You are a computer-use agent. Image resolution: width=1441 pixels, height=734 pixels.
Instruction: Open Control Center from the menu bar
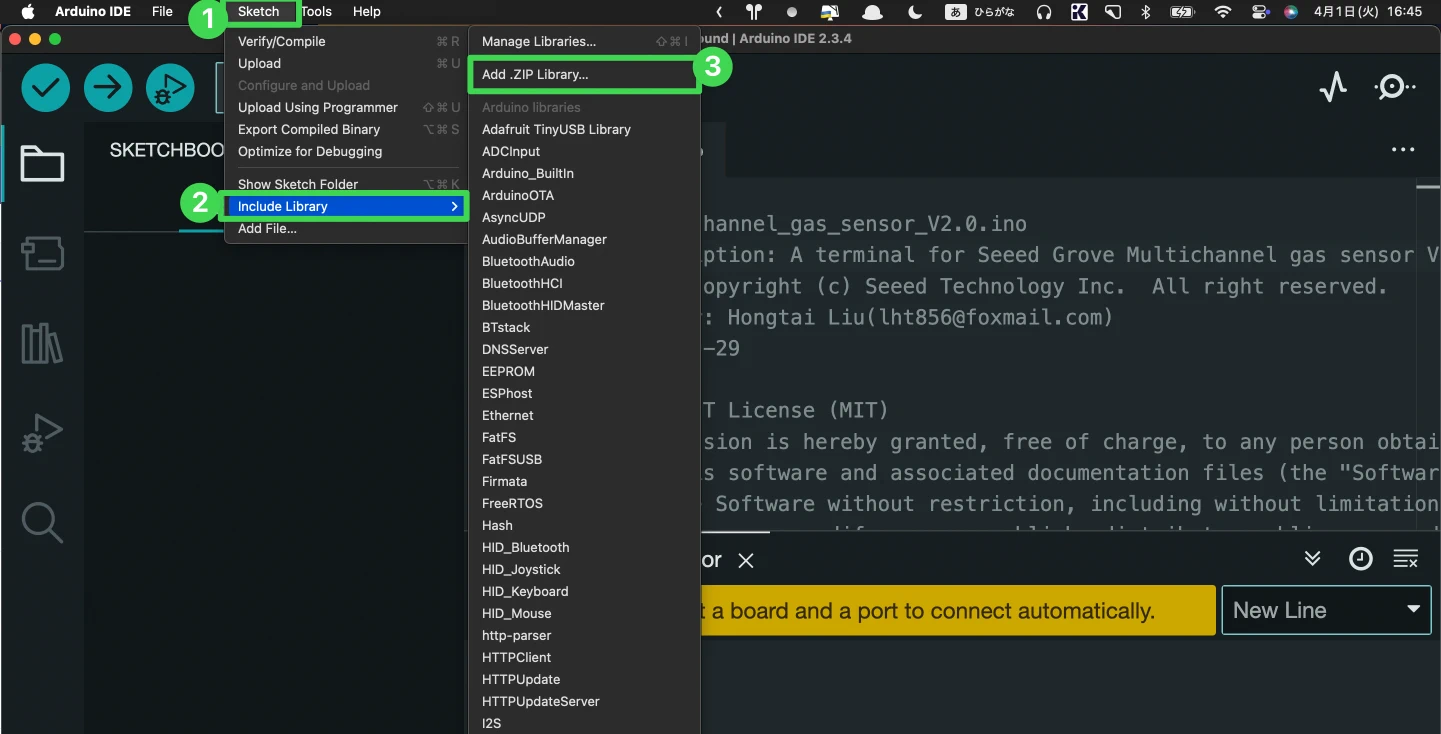pyautogui.click(x=1260, y=12)
